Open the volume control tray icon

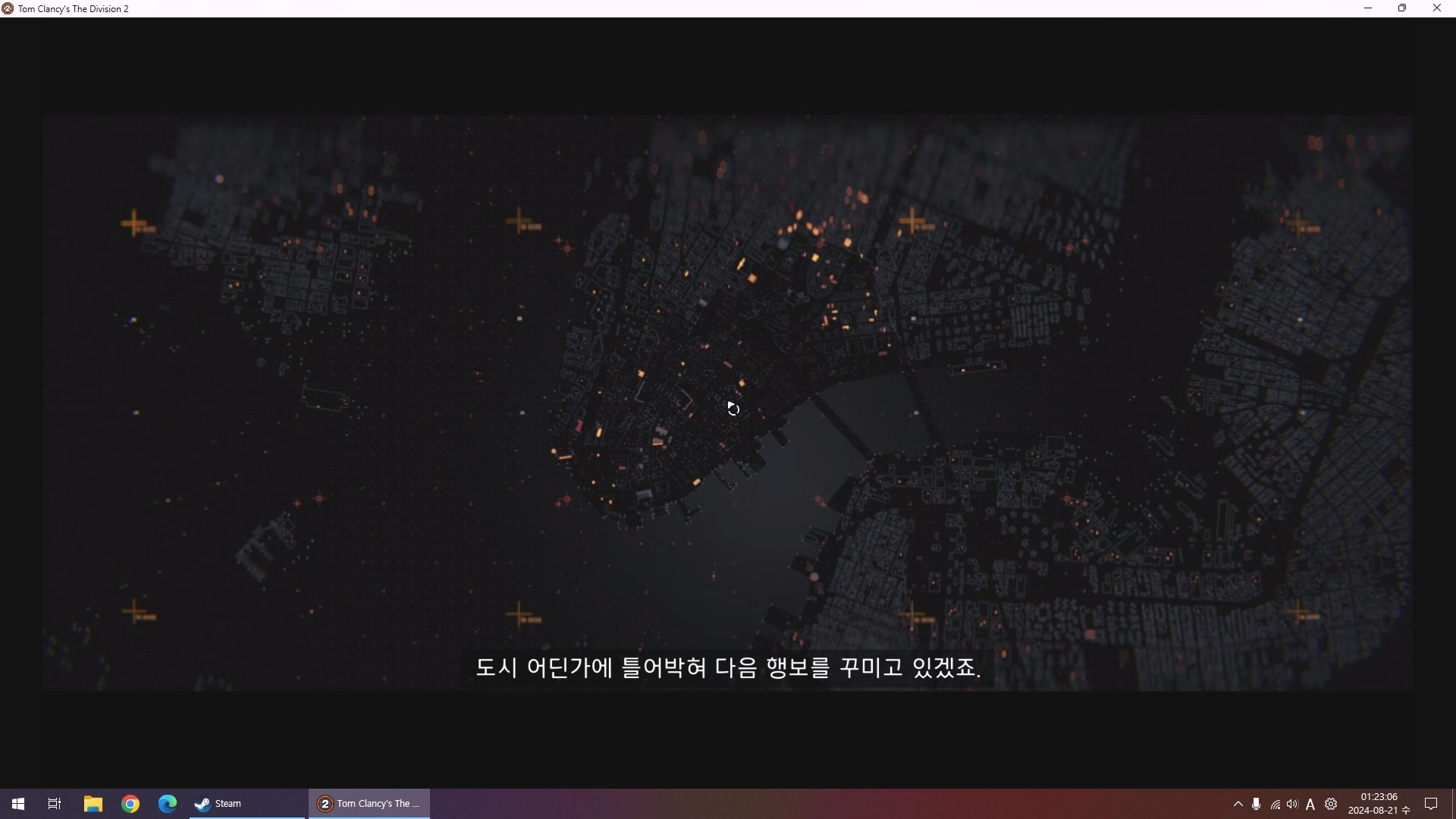(1292, 804)
